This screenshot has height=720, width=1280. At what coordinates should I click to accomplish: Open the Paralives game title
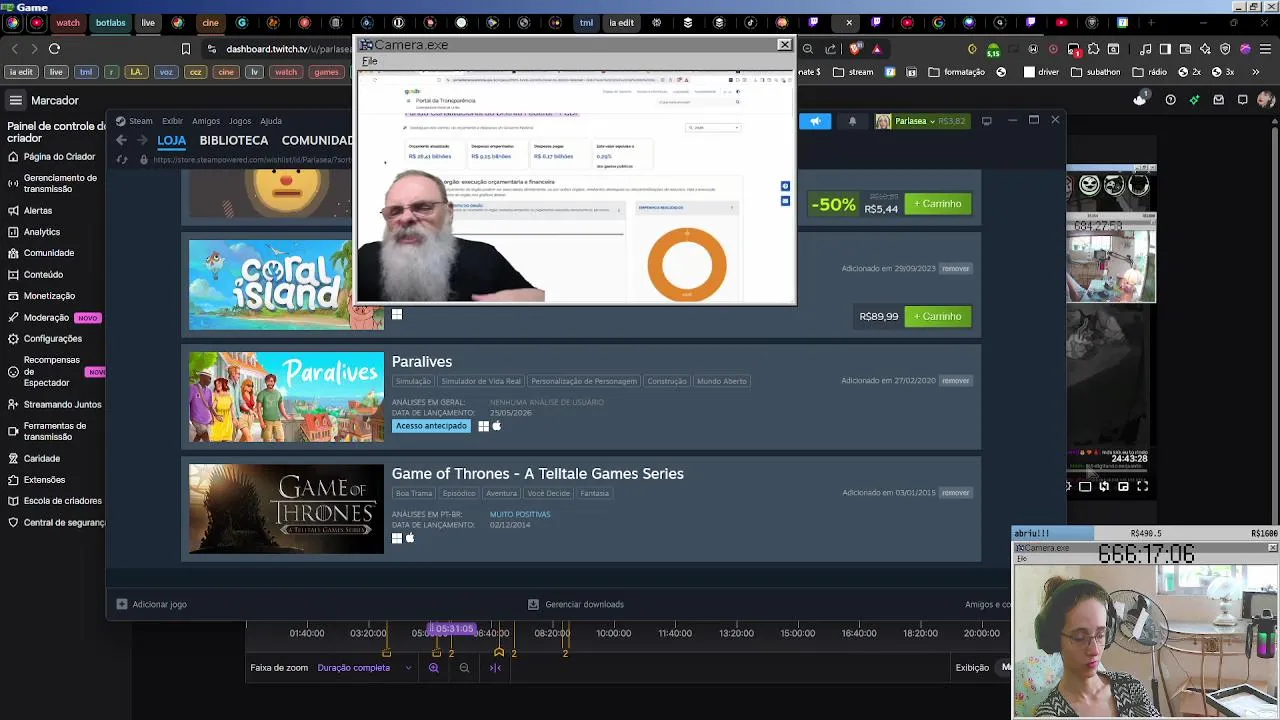click(422, 362)
